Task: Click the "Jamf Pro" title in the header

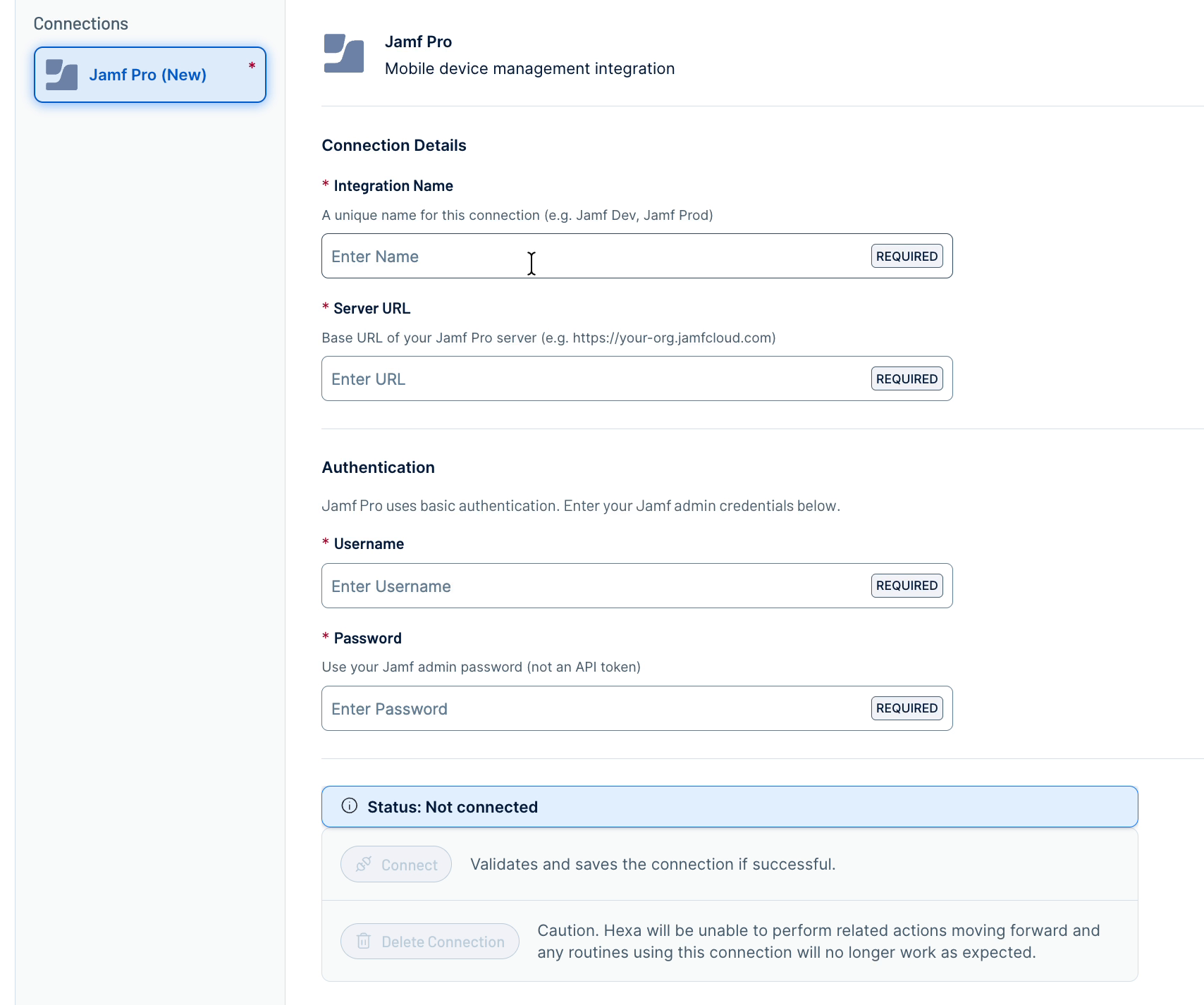Action: click(x=419, y=42)
